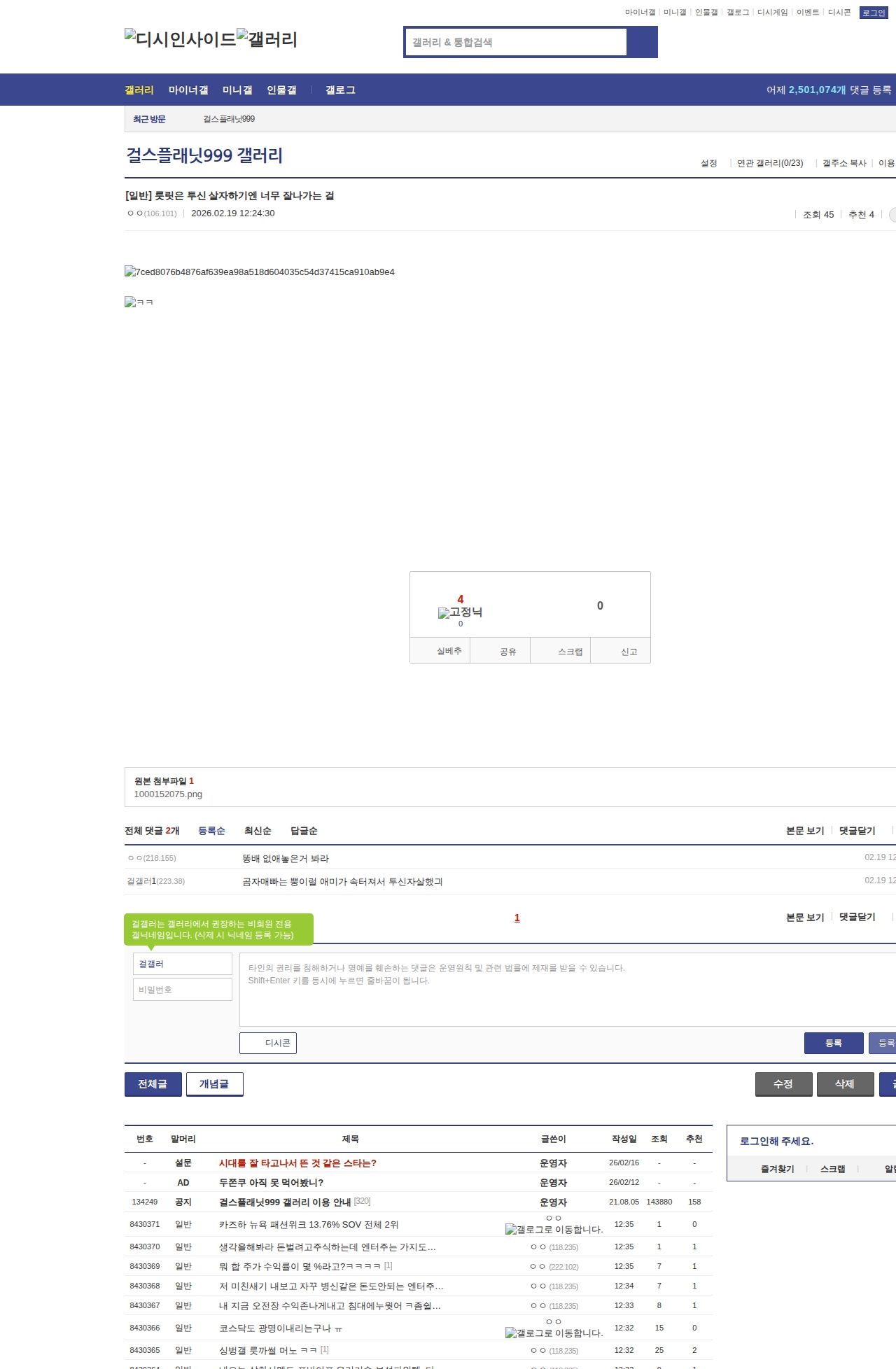Open the 이벤트 top link
896x1369 pixels.
pos(808,13)
